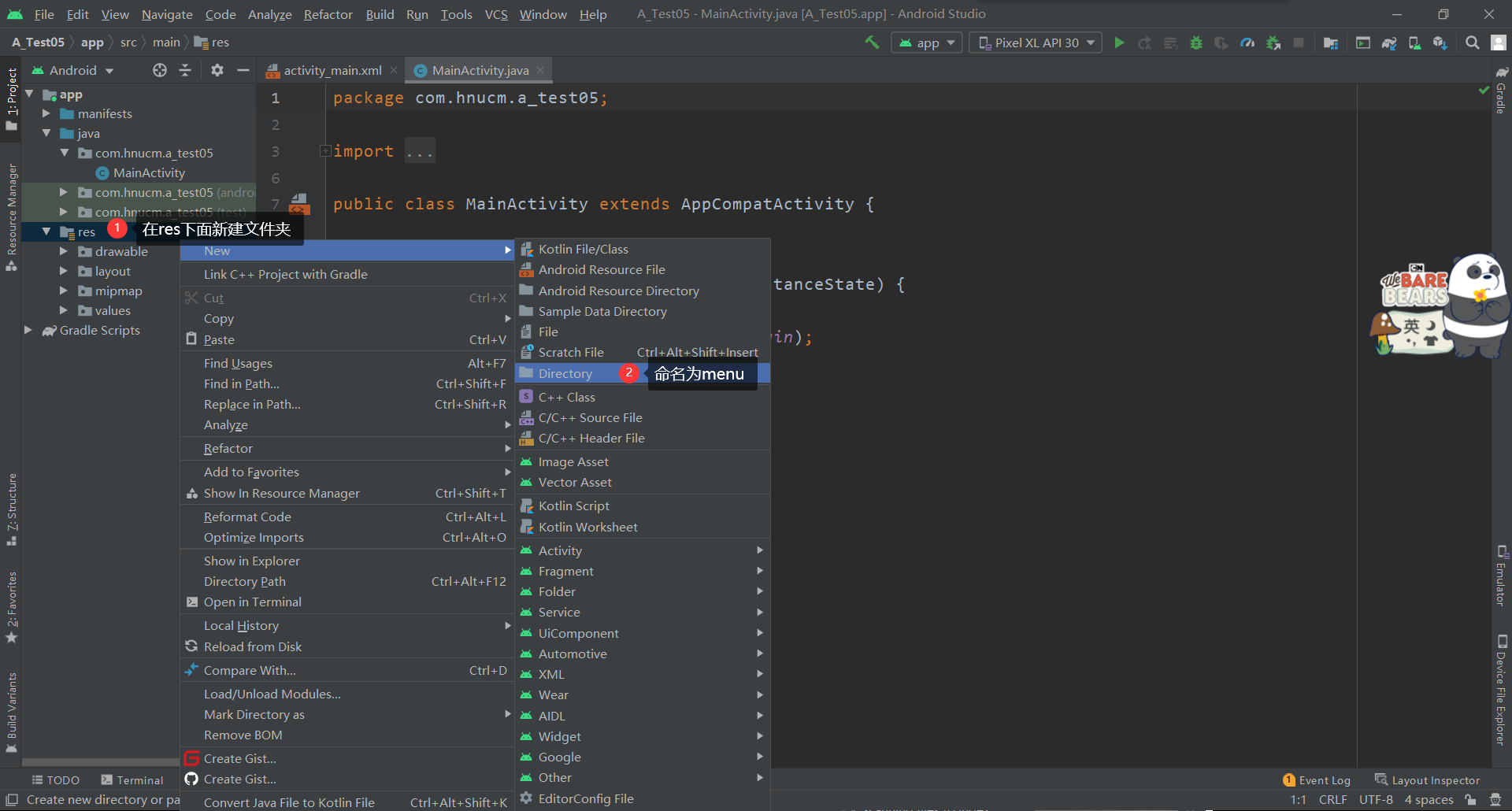Image resolution: width=1512 pixels, height=811 pixels.
Task: Open the app run configuration dropdown
Action: click(927, 43)
